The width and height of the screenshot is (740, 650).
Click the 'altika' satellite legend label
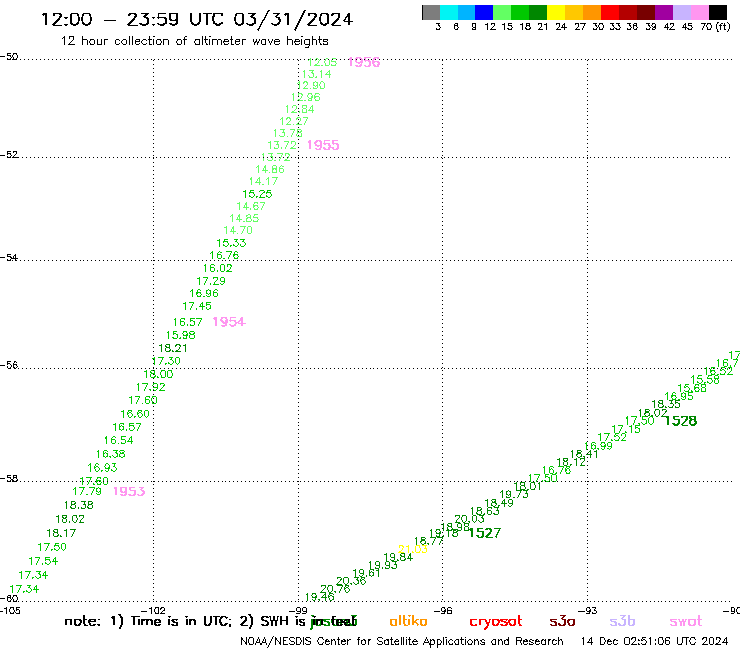click(408, 621)
